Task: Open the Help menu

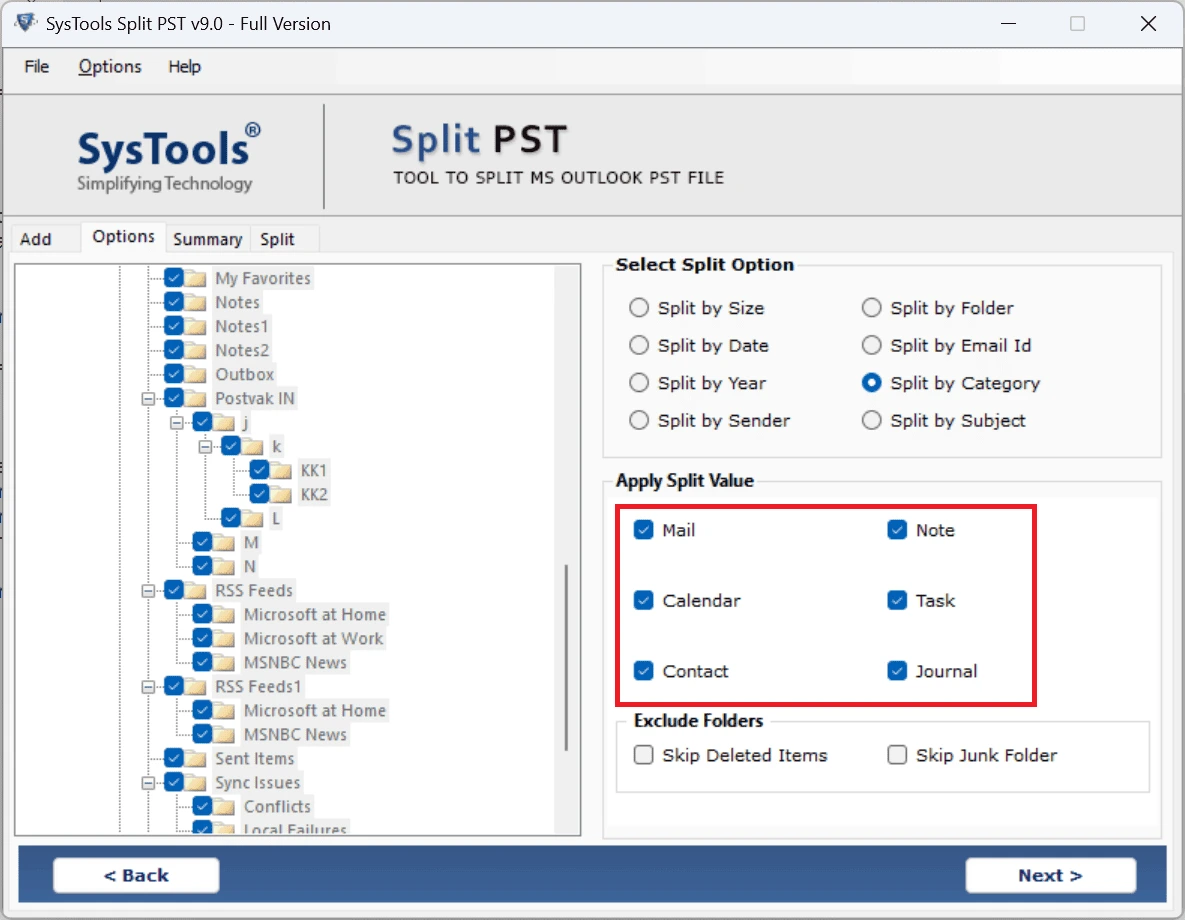Action: (x=184, y=67)
